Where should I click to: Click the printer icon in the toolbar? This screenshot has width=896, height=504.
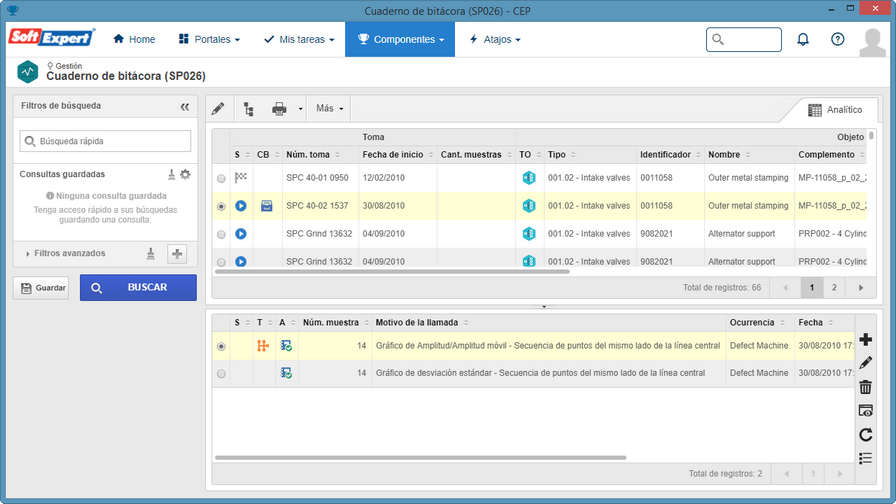pyautogui.click(x=279, y=109)
